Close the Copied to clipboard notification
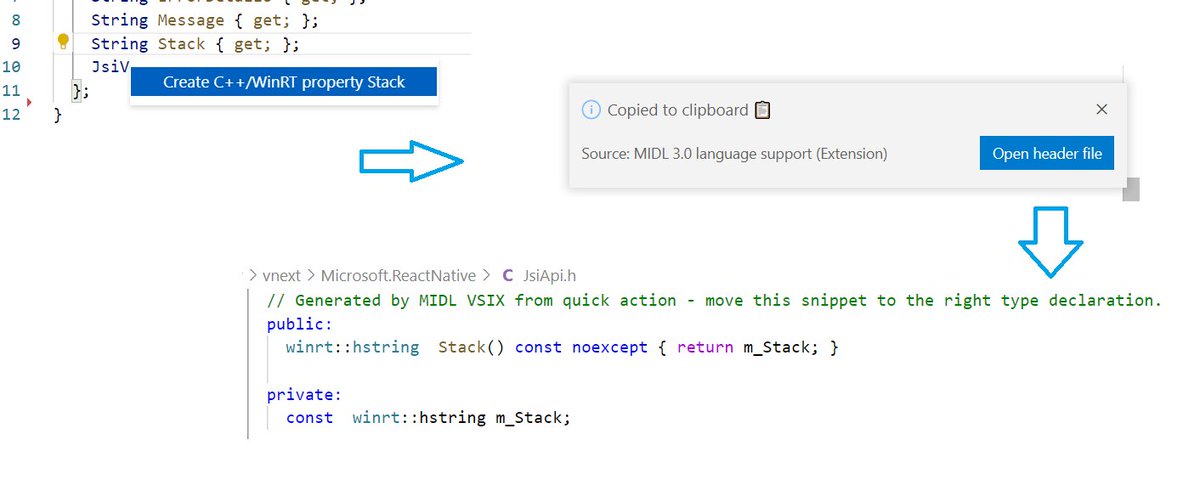Viewport: 1200px width, 485px height. [1101, 110]
